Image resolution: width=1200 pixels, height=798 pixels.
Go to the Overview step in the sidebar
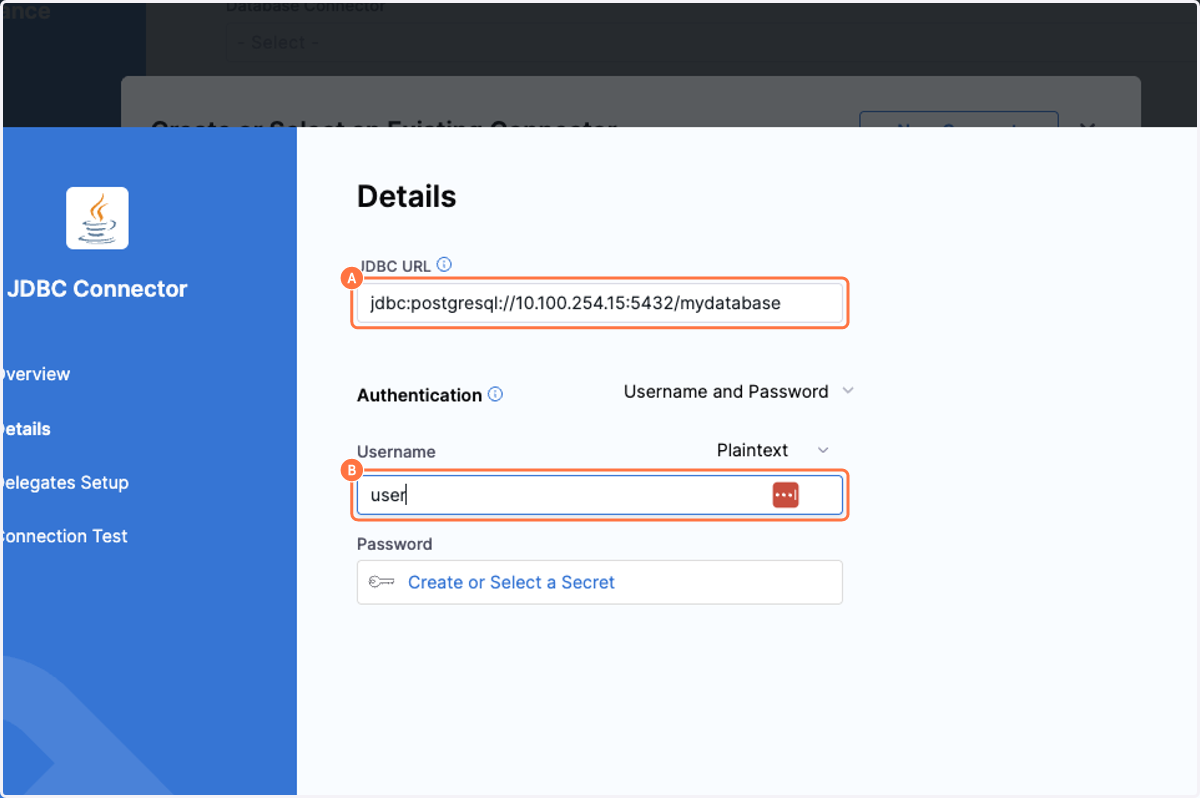(35, 374)
